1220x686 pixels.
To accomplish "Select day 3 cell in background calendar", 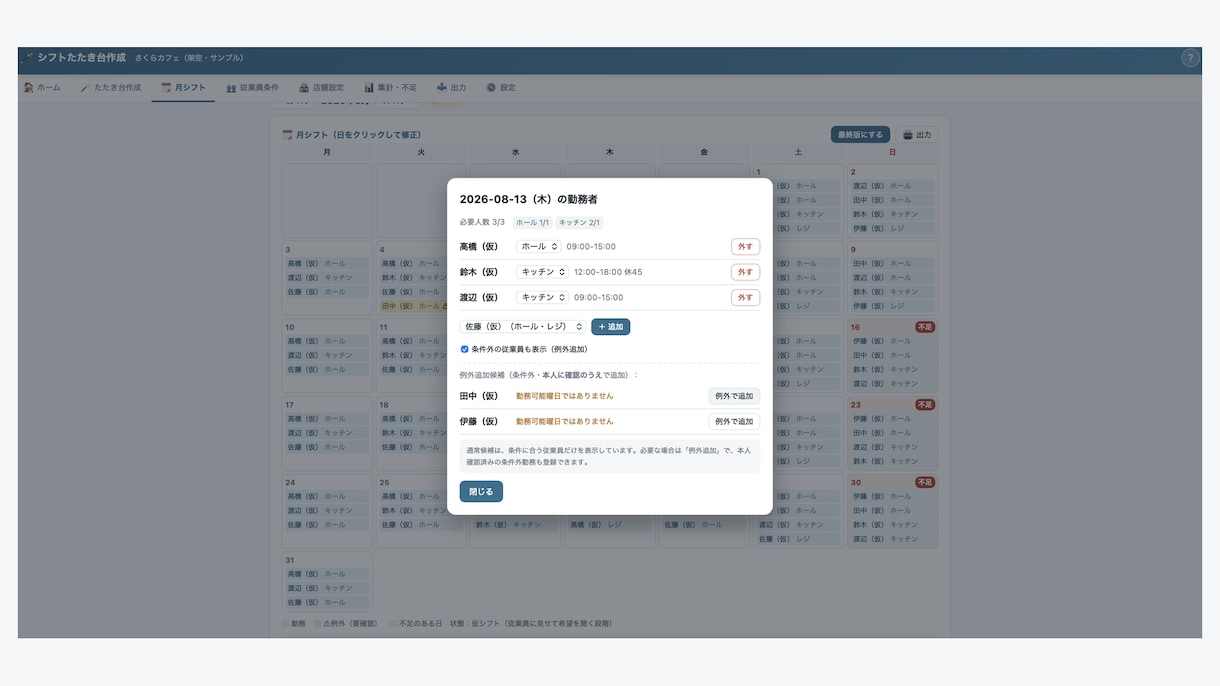I will [x=327, y=277].
